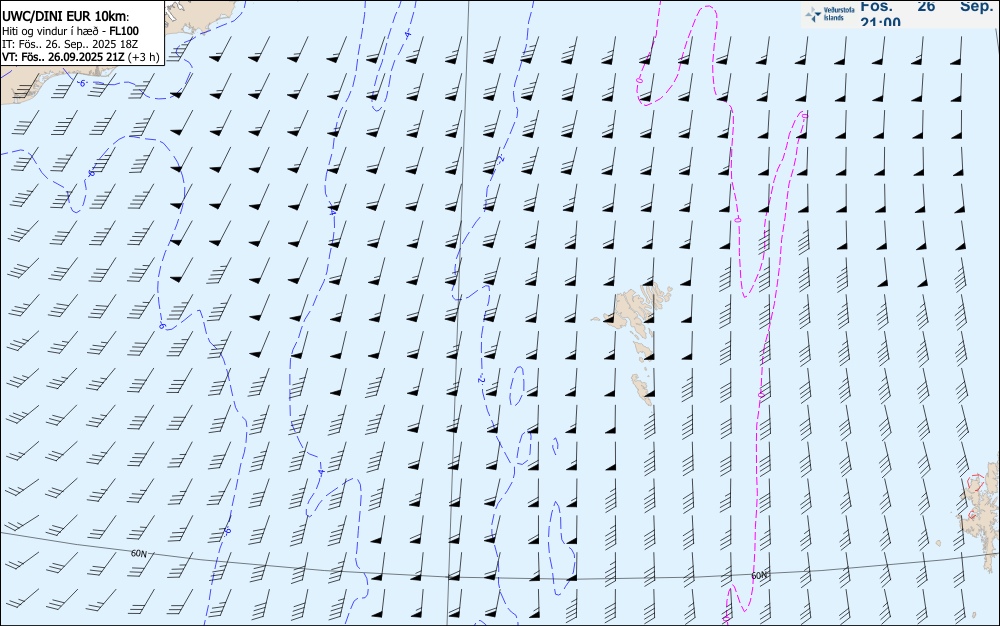Click 'VT: Fös.. 26.09.2025 21Z (+3 h)' line
Viewport: 1000px width, 626px height.
pos(80,57)
